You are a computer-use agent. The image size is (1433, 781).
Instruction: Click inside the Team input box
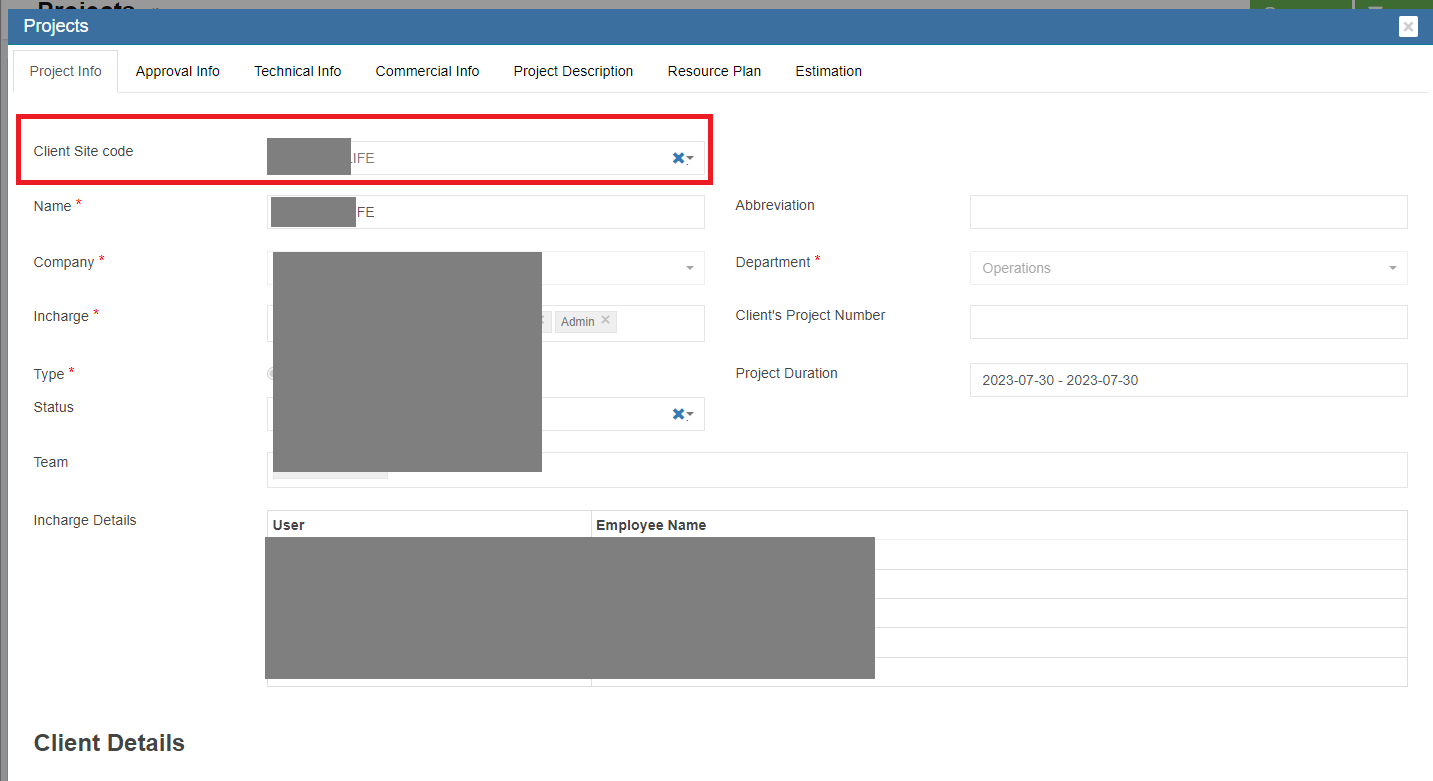tap(890, 470)
